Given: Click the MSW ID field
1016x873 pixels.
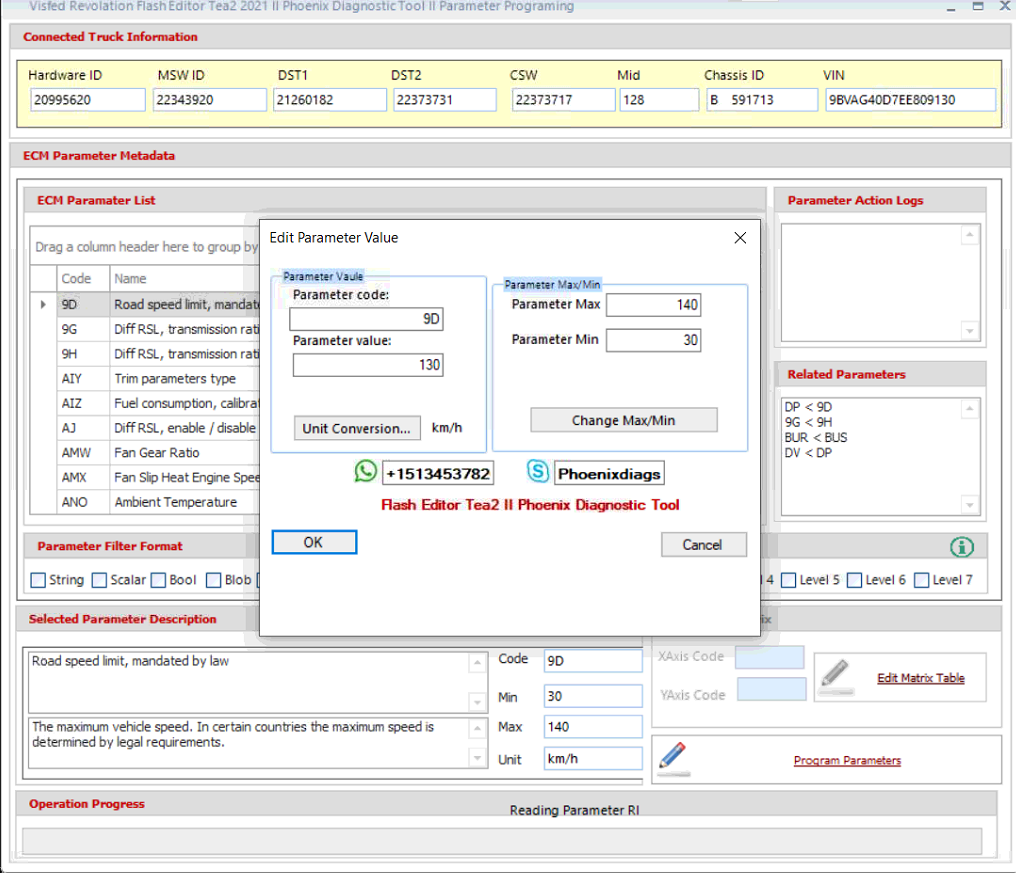Looking at the screenshot, I should click(x=210, y=100).
